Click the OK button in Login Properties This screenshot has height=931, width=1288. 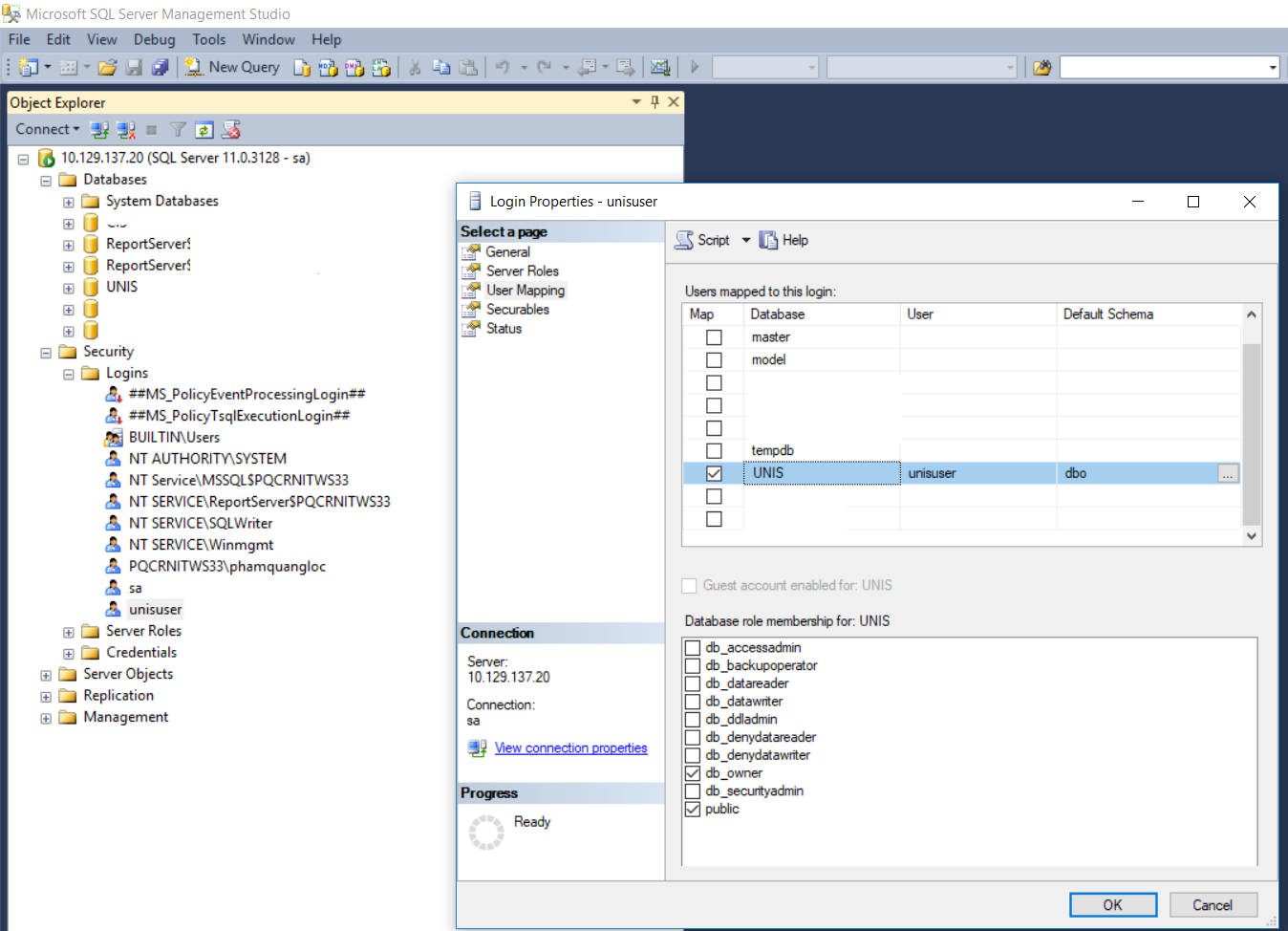tap(1112, 904)
